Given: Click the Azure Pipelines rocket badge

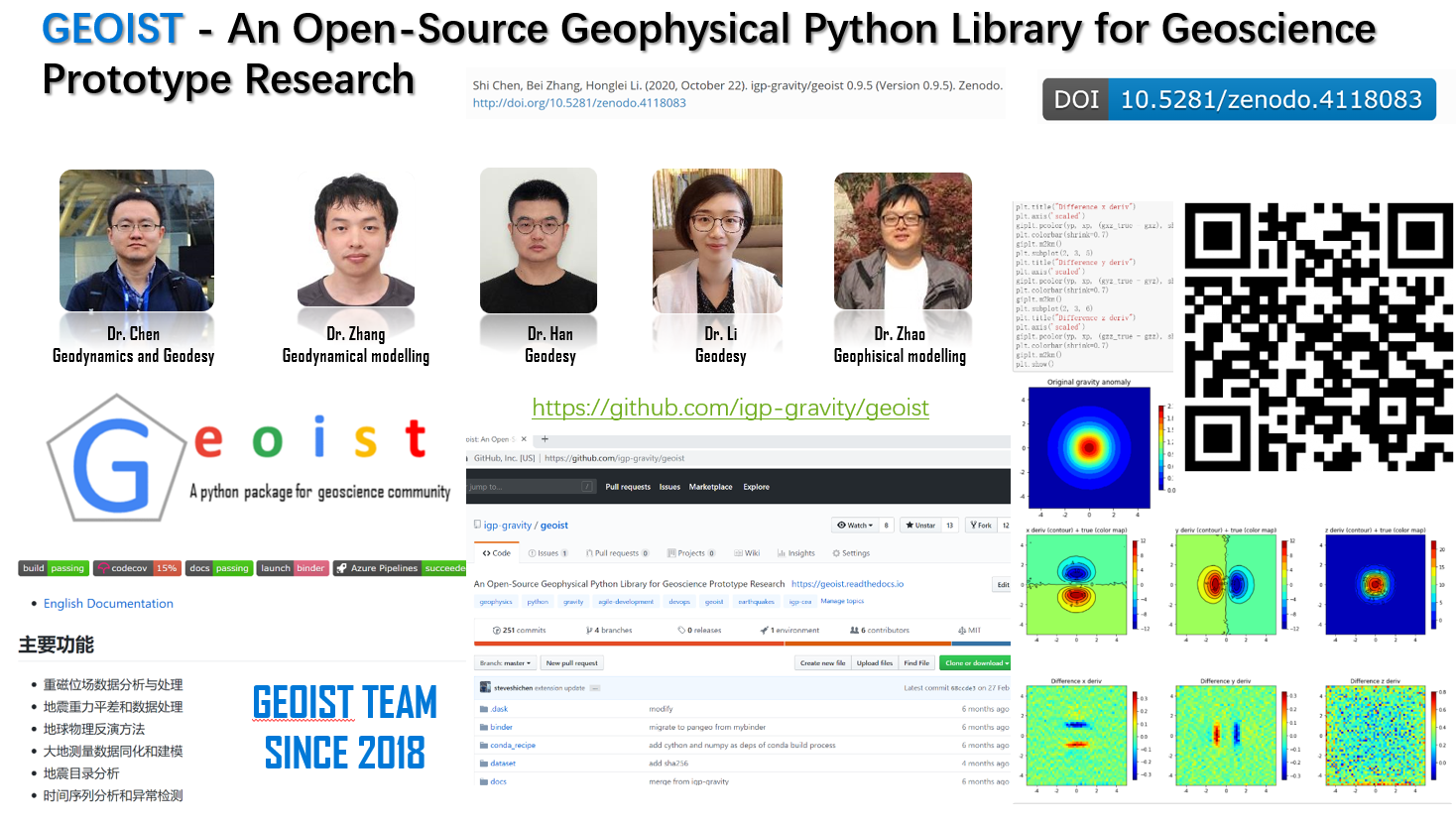Looking at the screenshot, I should click(x=400, y=568).
